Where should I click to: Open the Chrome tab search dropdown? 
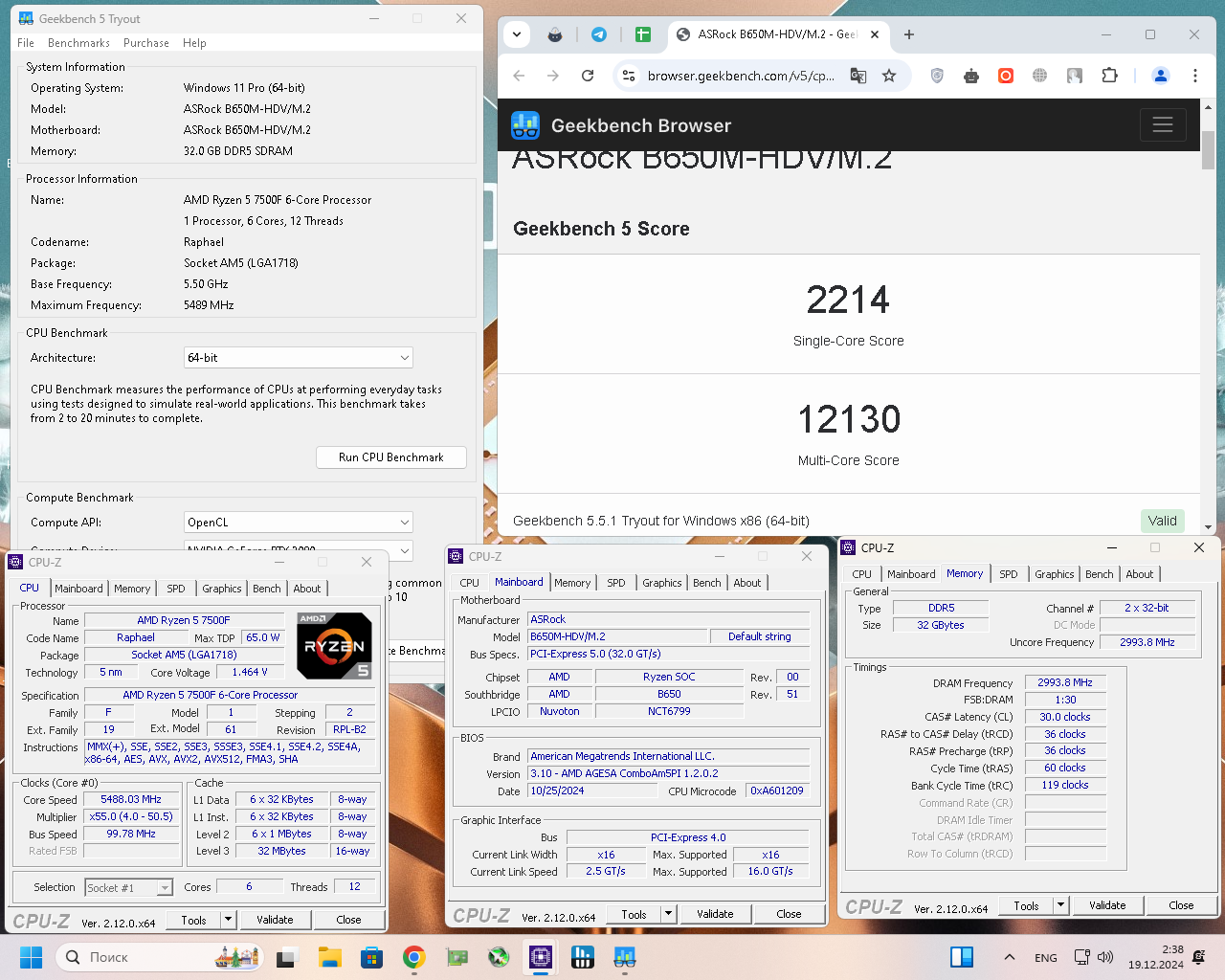[517, 34]
